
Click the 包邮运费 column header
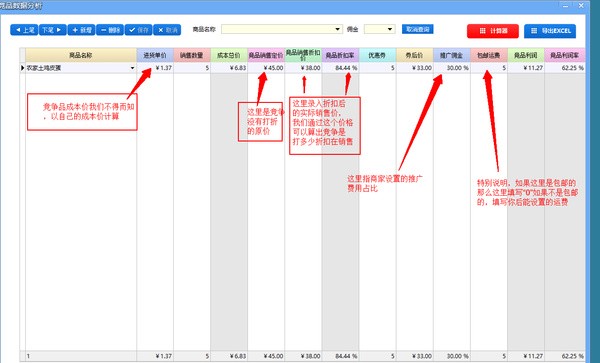pyautogui.click(x=489, y=55)
